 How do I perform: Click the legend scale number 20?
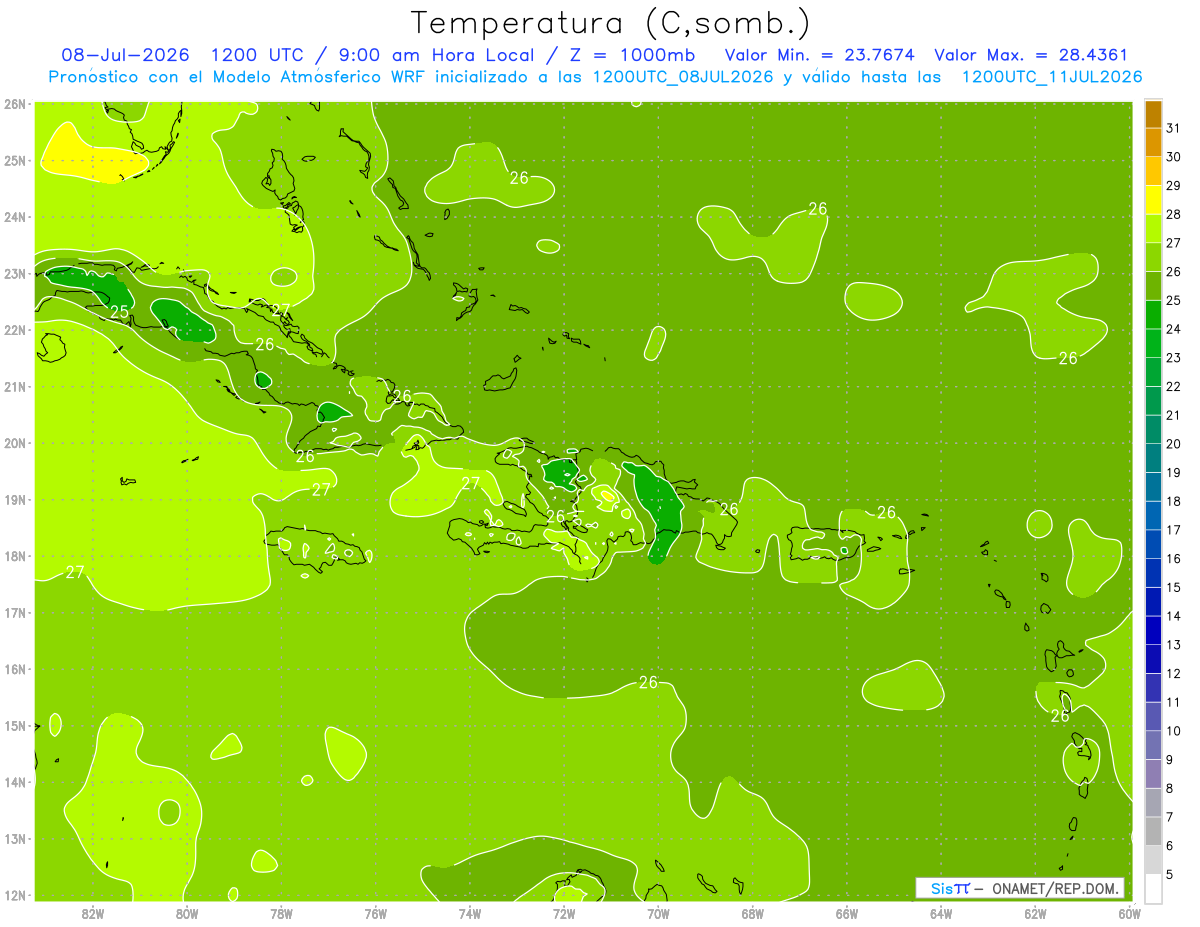point(1174,444)
